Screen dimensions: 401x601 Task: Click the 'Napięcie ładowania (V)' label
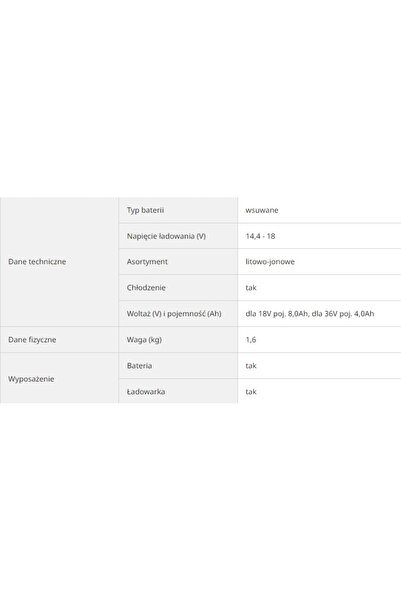pyautogui.click(x=166, y=236)
